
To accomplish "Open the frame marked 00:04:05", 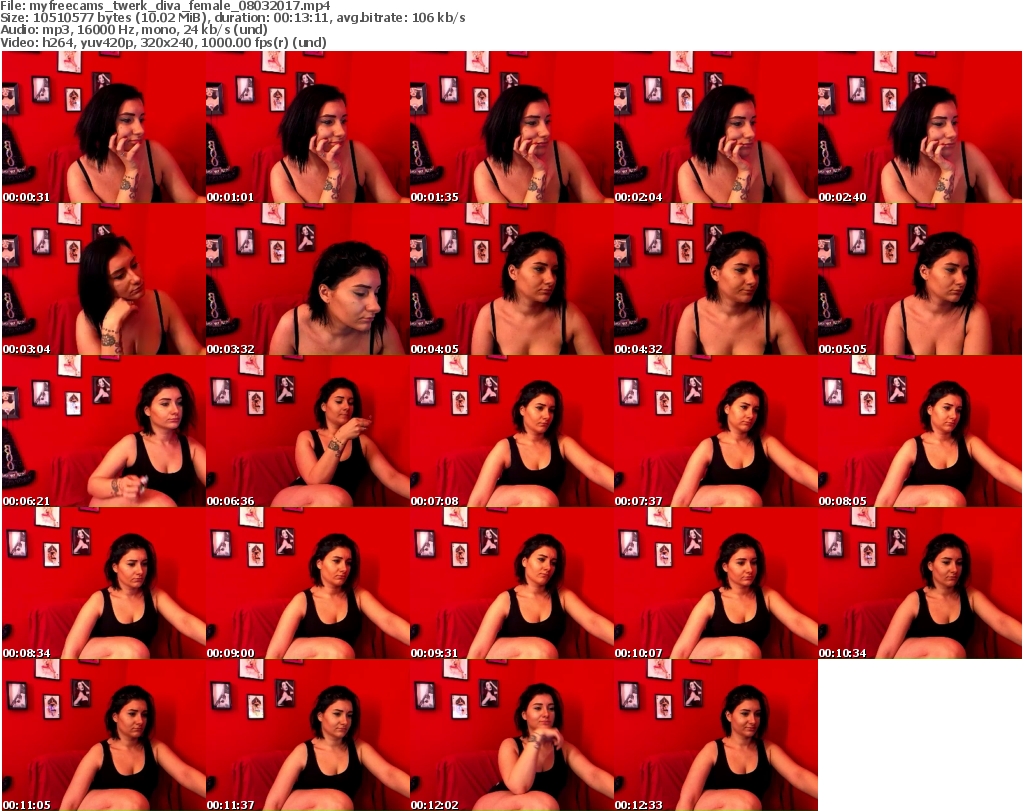I will (511, 279).
